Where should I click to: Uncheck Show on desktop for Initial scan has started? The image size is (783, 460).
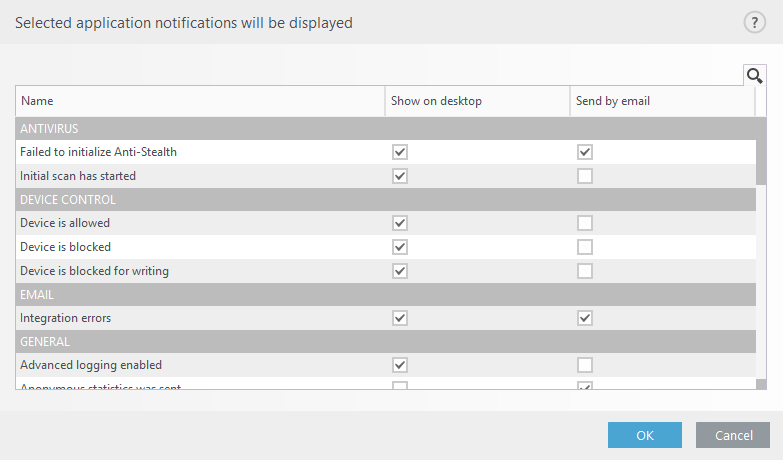(400, 176)
